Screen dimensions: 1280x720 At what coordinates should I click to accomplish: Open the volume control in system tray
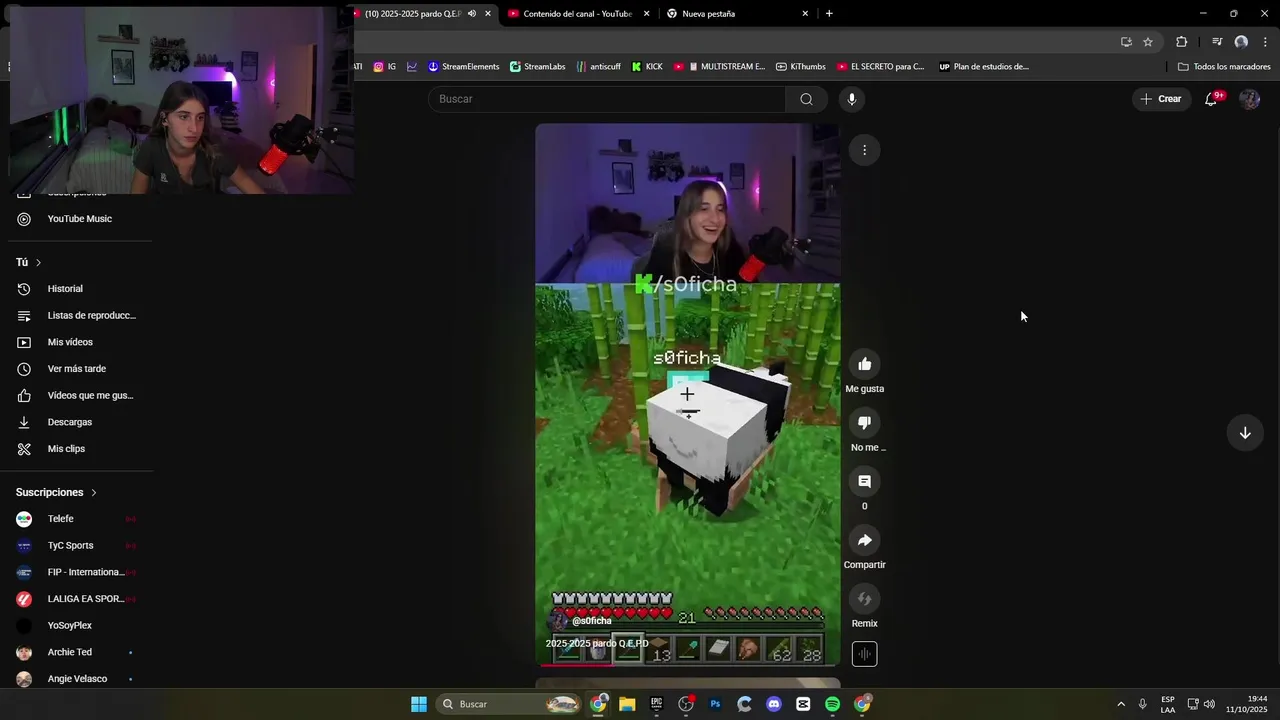[1209, 704]
